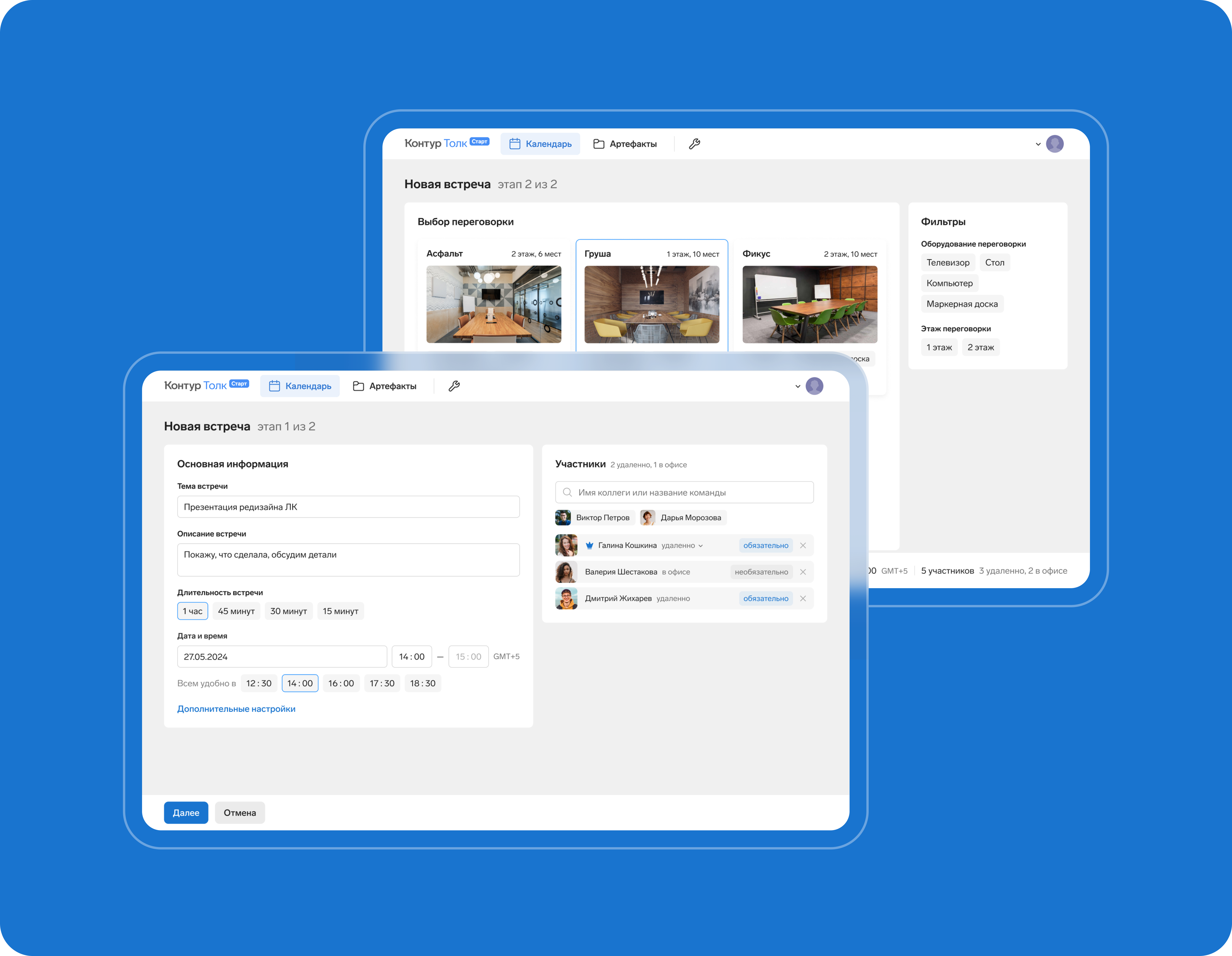1232x956 pixels.
Task: Expand the account chevron in back window
Action: point(1038,144)
